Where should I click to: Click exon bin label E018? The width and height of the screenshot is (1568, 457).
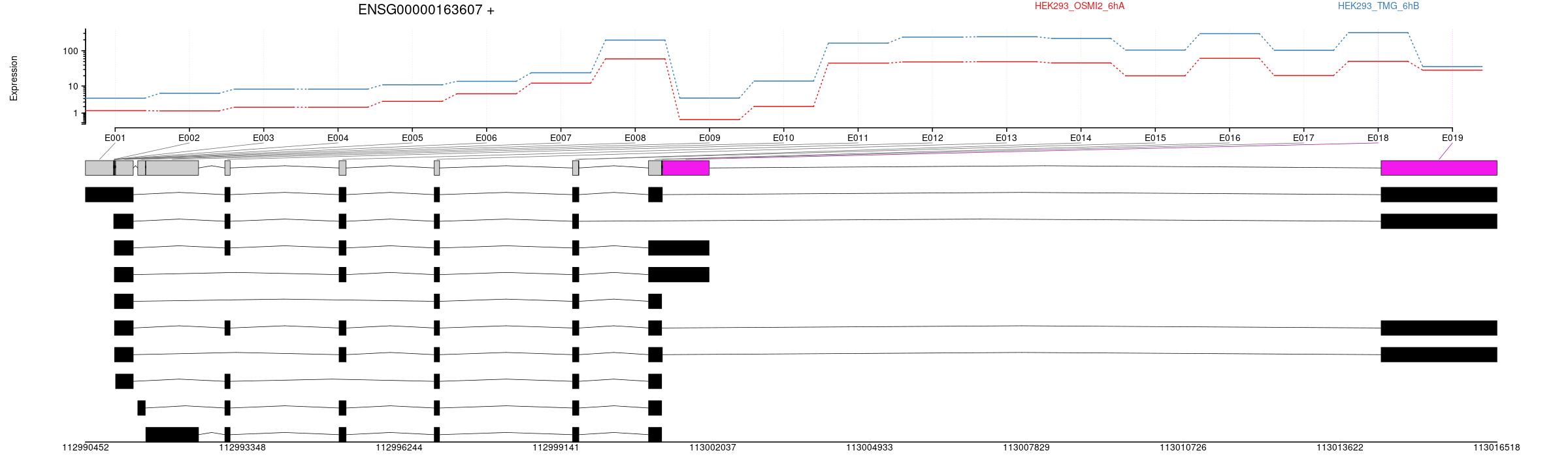pos(1378,138)
